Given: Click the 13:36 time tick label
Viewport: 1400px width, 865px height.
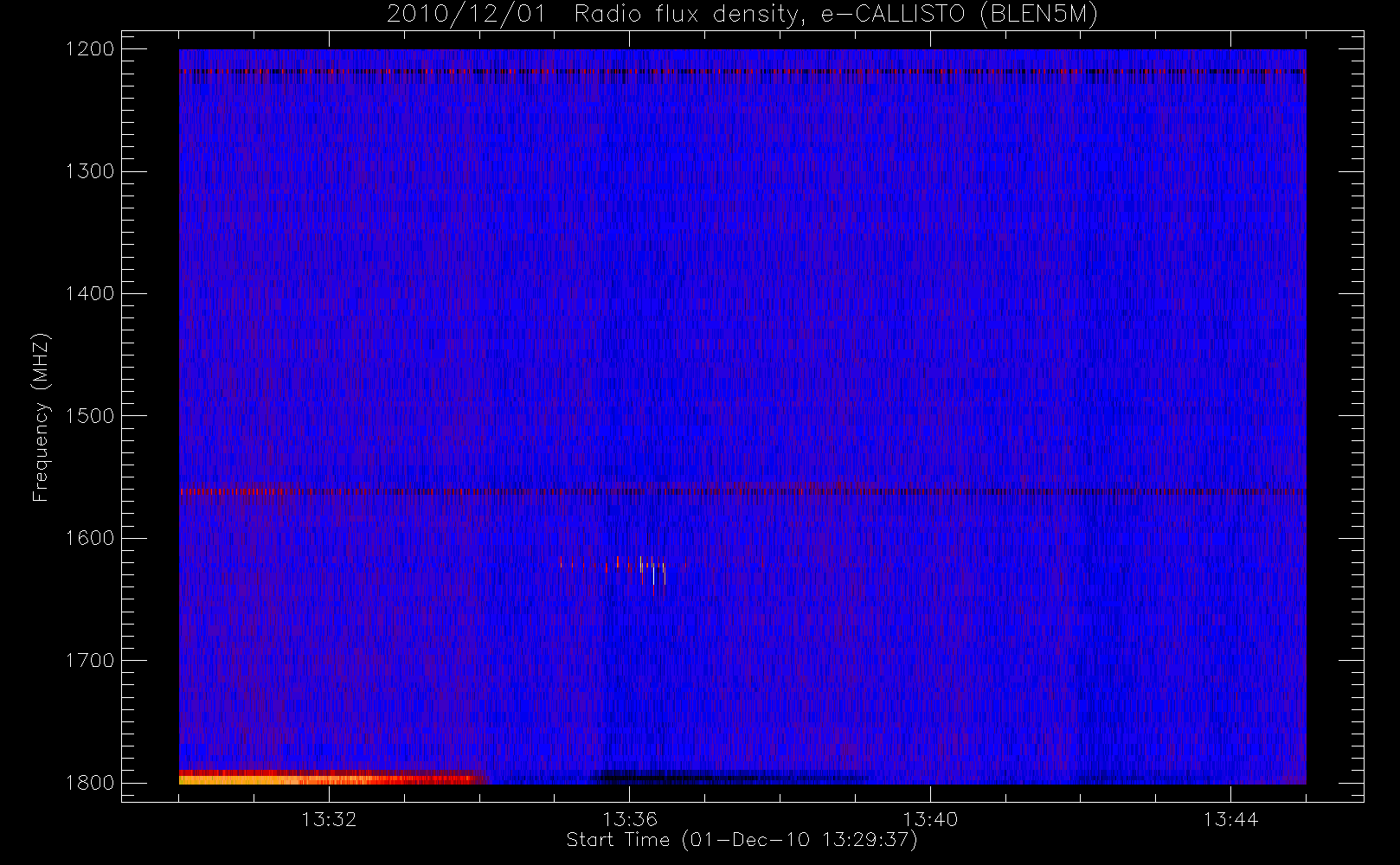Looking at the screenshot, I should pos(630,819).
